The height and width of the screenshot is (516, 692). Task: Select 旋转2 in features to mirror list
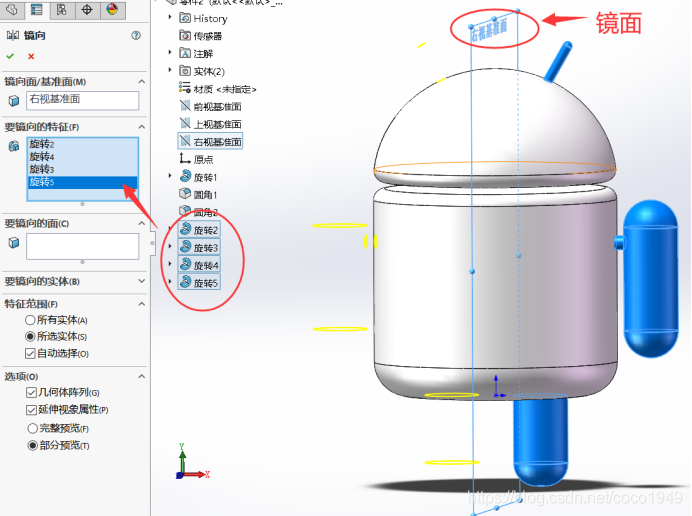pos(83,144)
